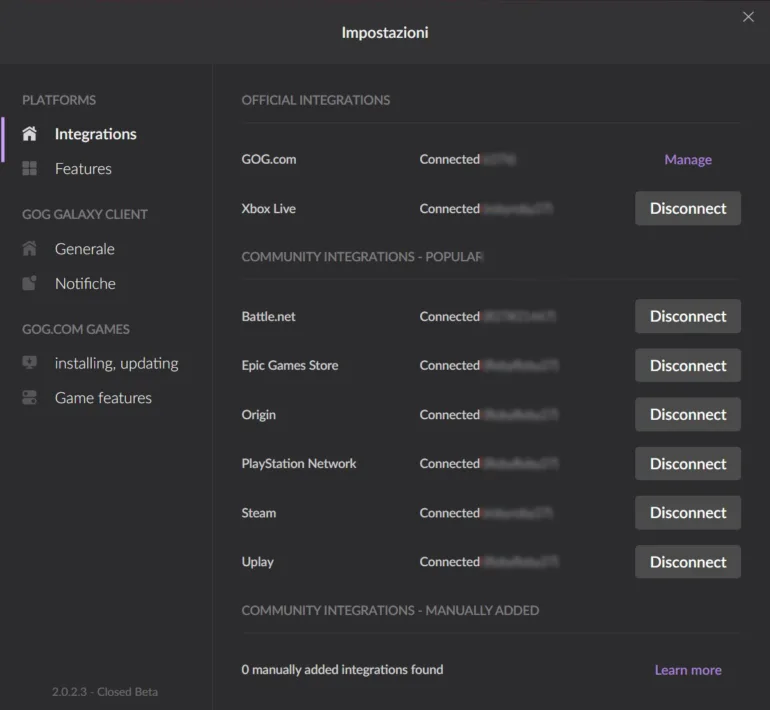
Task: Open the Game features section
Action: pyautogui.click(x=104, y=398)
